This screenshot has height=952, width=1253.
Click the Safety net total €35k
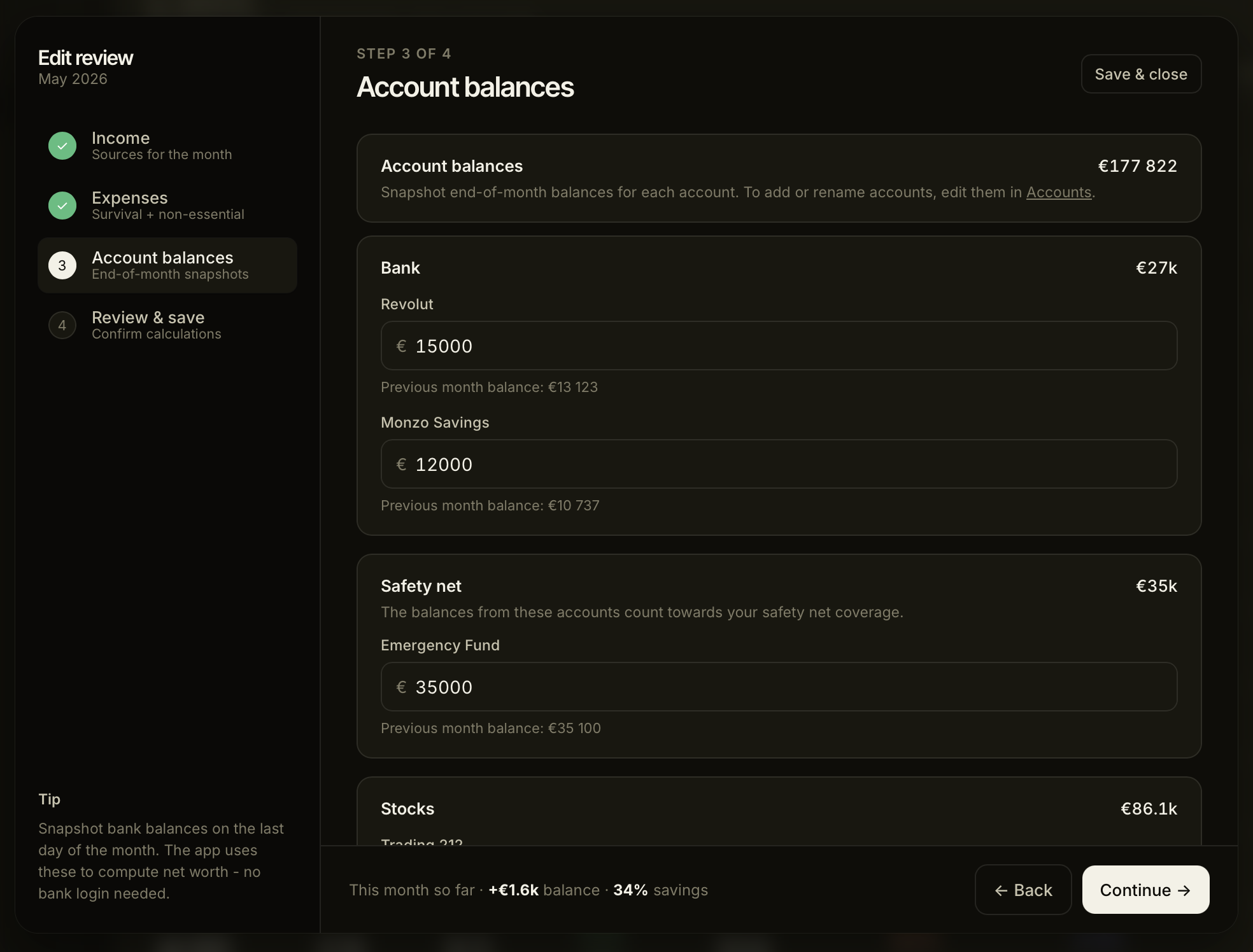[1156, 586]
